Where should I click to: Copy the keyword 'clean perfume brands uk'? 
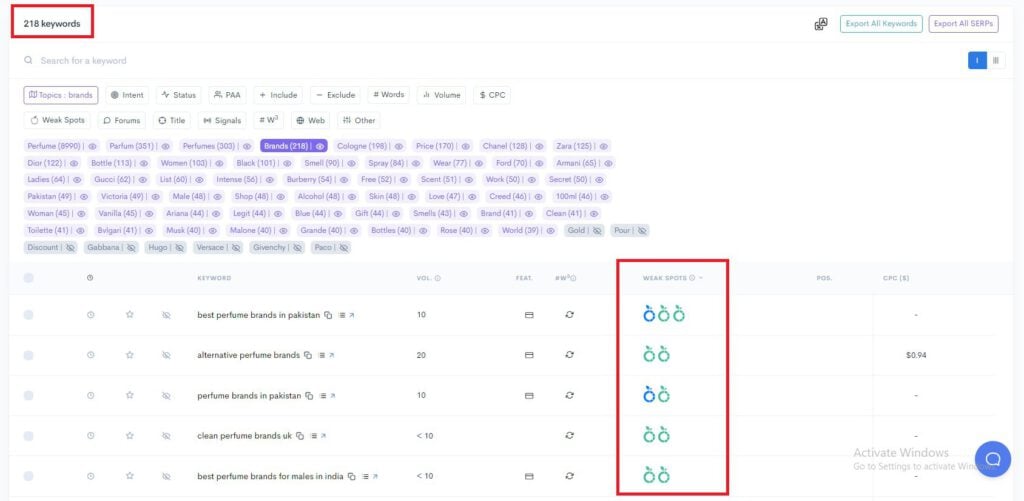[x=300, y=436]
